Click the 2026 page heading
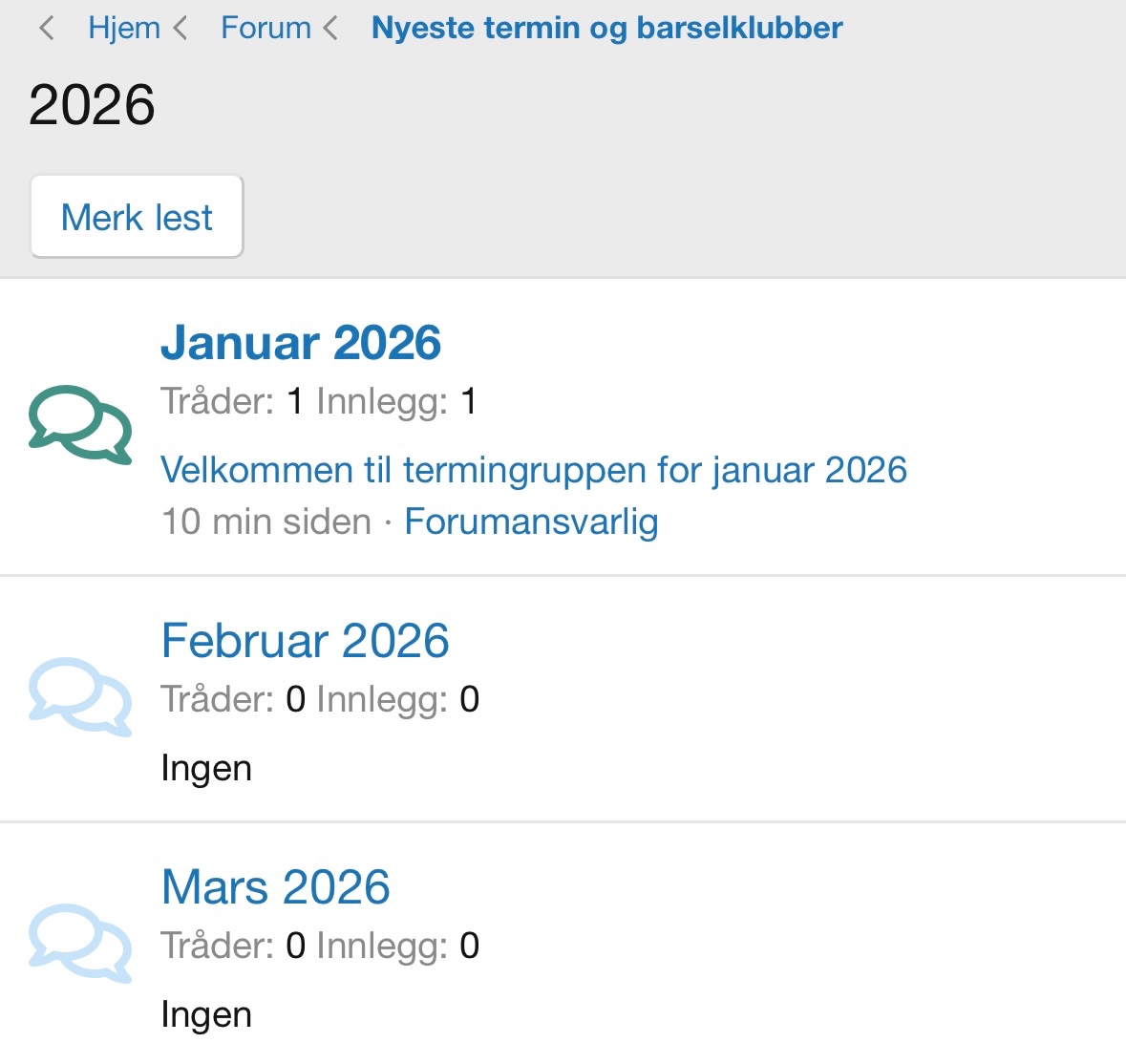1126x1064 pixels. tap(92, 105)
